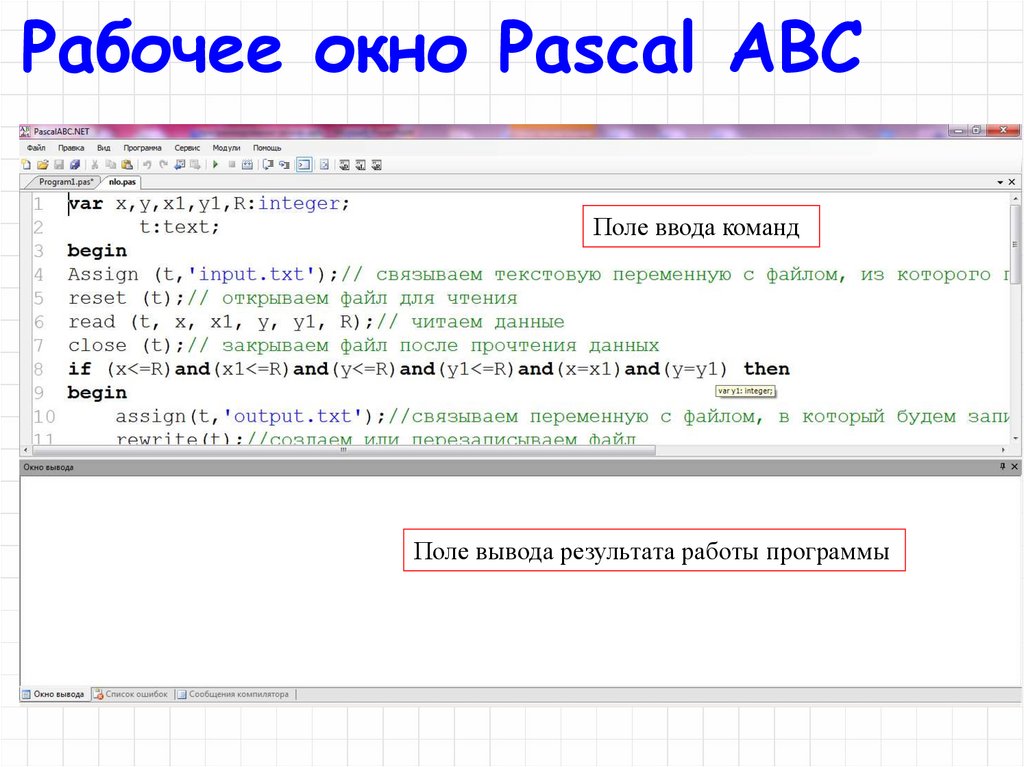
Task: Open the Файл menu
Action: (x=36, y=148)
